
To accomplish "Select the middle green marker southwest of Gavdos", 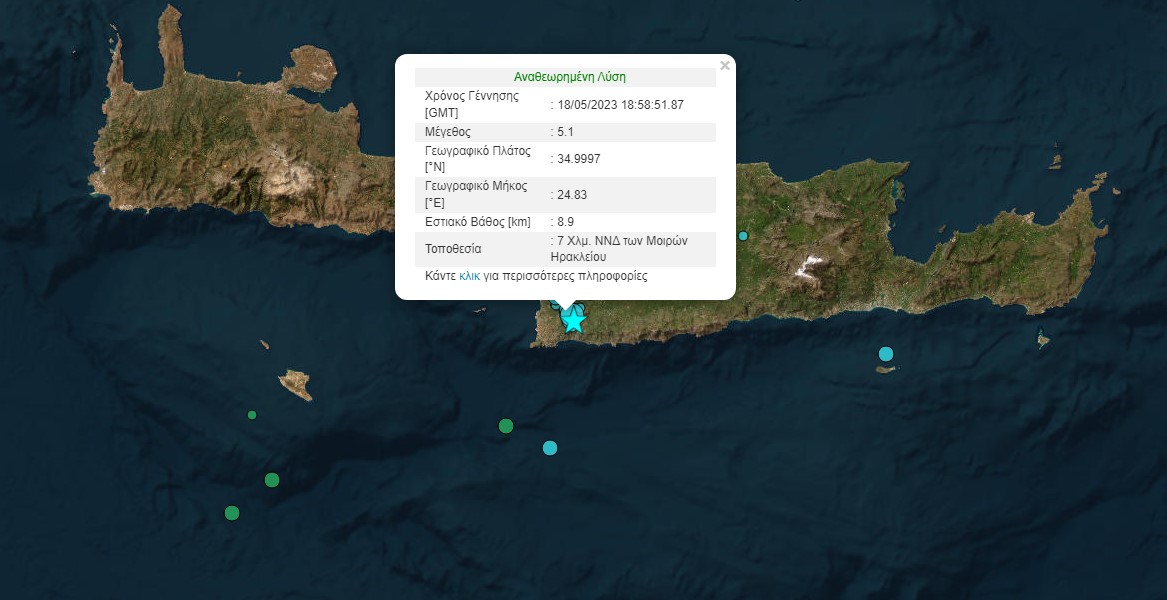I will tap(272, 480).
